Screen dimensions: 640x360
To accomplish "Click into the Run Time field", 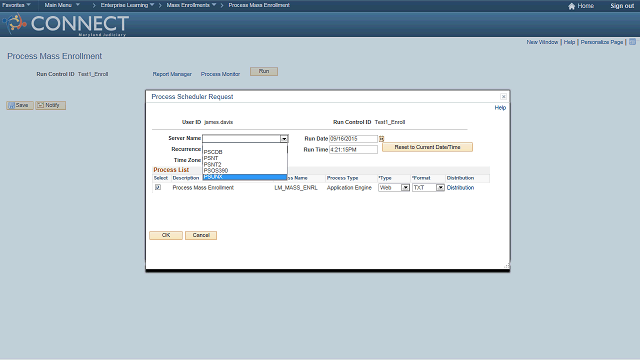I will (x=353, y=150).
